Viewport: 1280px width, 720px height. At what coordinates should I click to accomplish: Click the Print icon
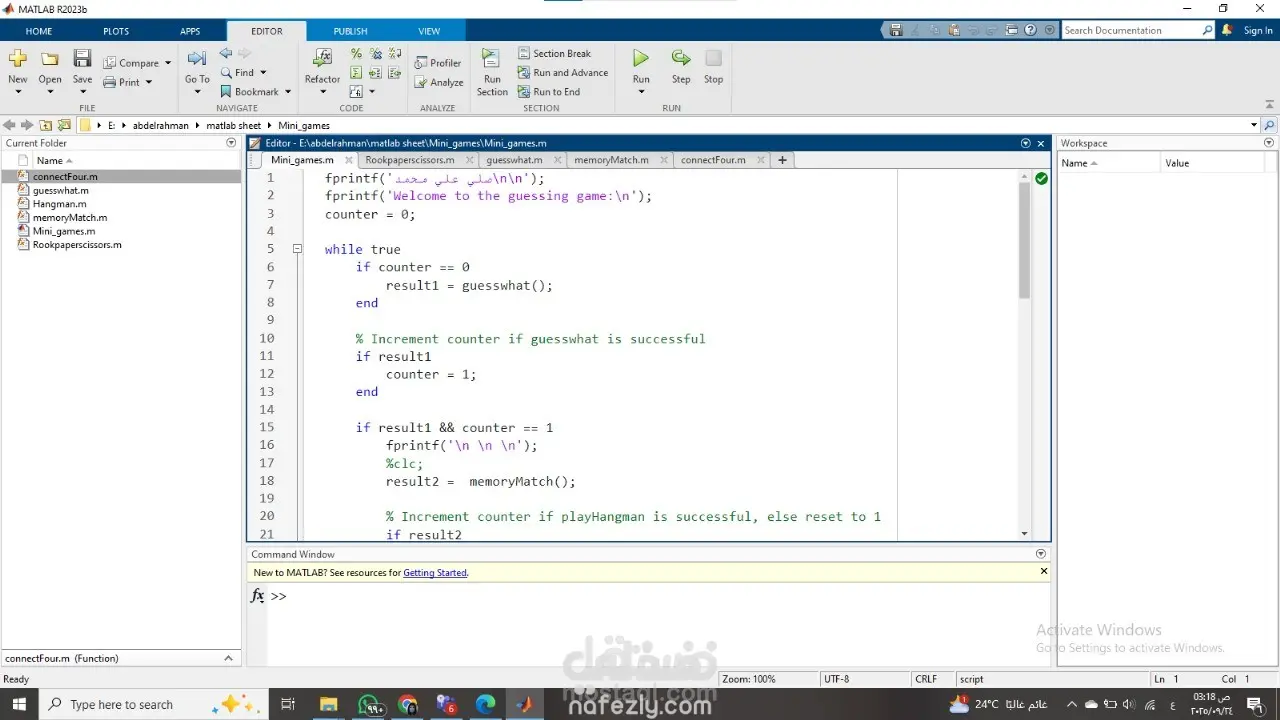(110, 82)
